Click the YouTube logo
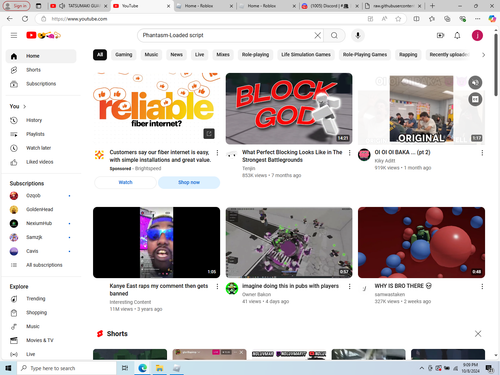 pos(43,35)
